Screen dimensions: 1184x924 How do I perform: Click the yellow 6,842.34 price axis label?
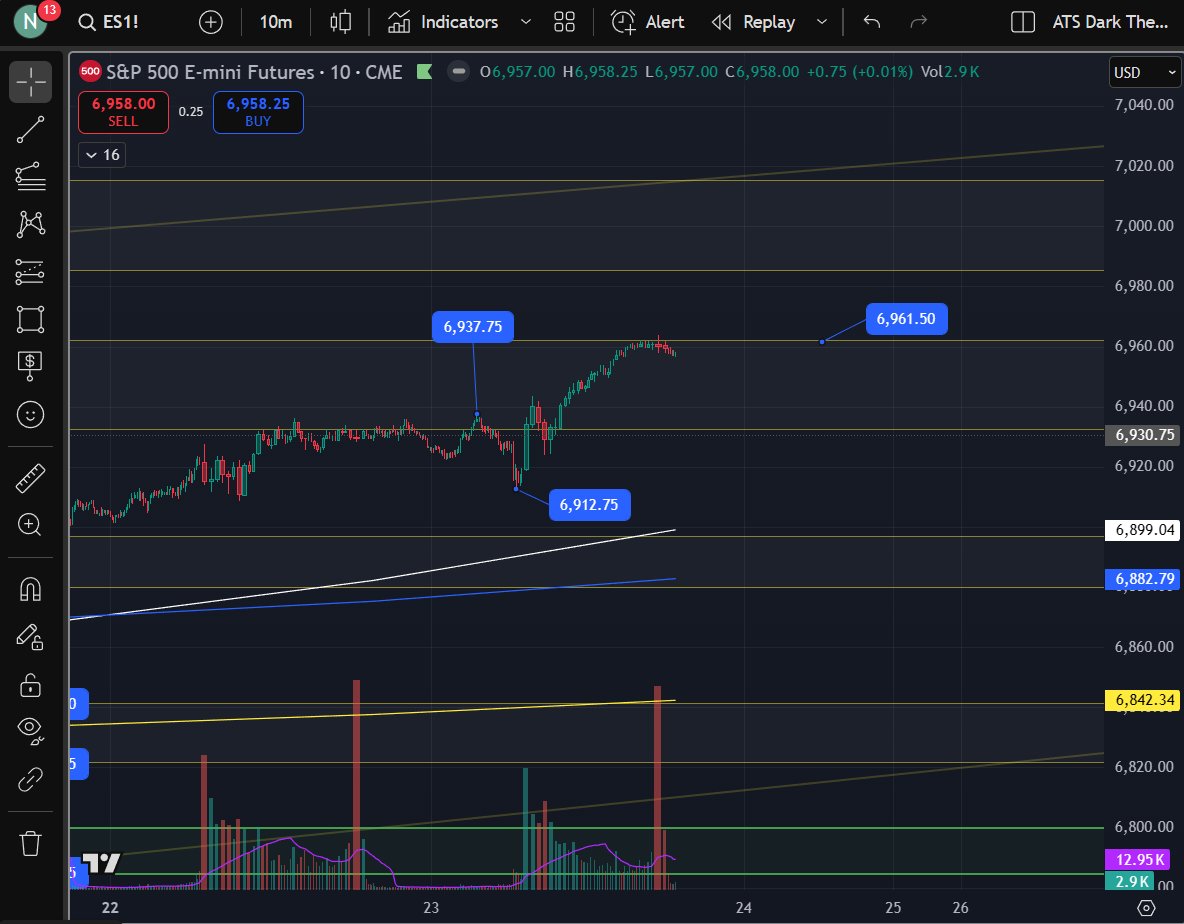pos(1144,700)
